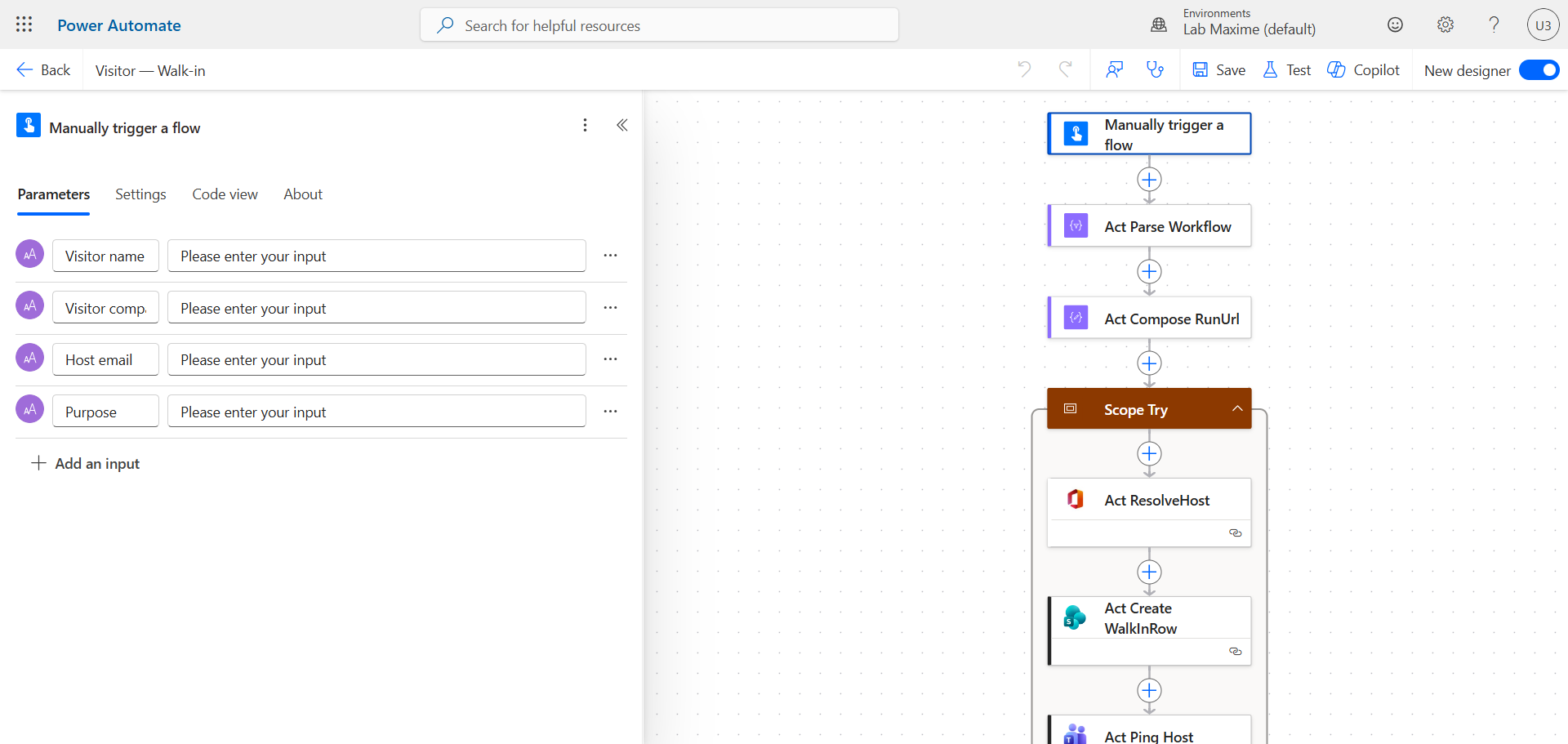Viewport: 1568px width, 744px height.
Task: Click the Visitor company description input
Action: (376, 308)
